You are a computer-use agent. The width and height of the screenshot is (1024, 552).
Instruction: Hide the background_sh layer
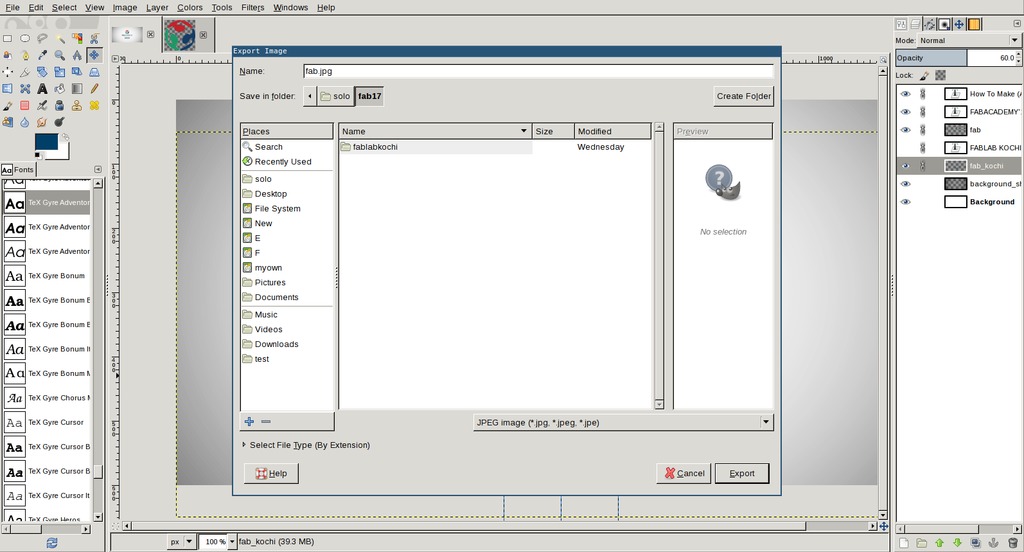(x=905, y=184)
